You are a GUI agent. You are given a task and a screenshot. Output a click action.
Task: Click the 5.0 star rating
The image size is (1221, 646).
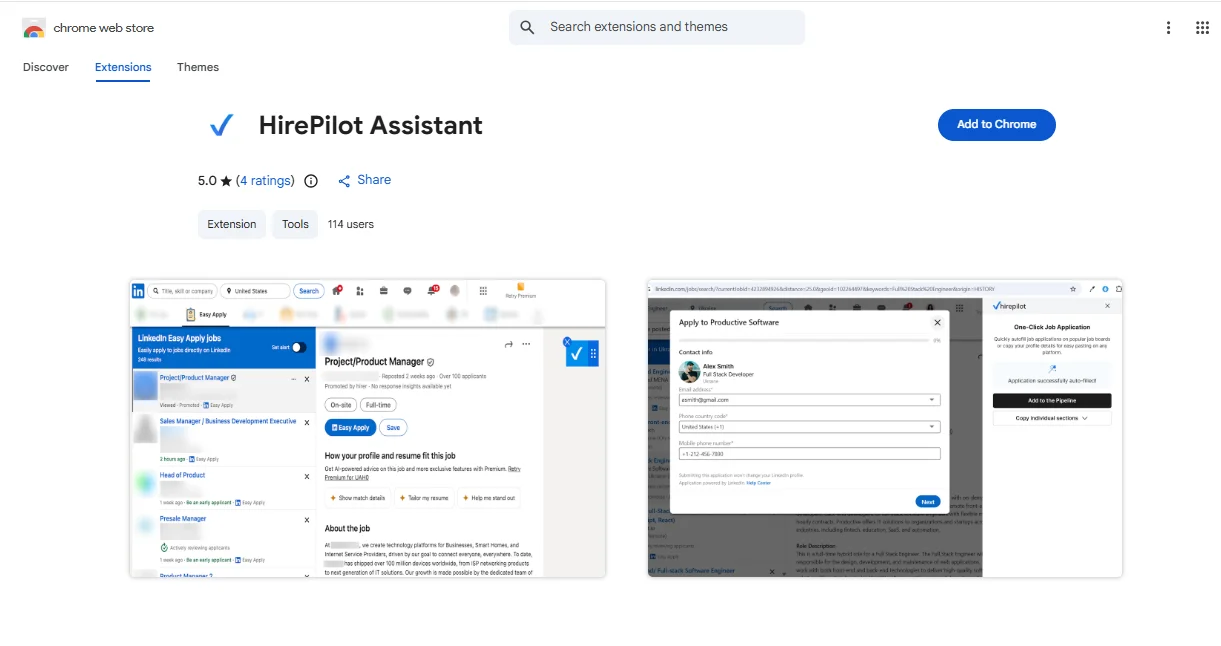(215, 181)
